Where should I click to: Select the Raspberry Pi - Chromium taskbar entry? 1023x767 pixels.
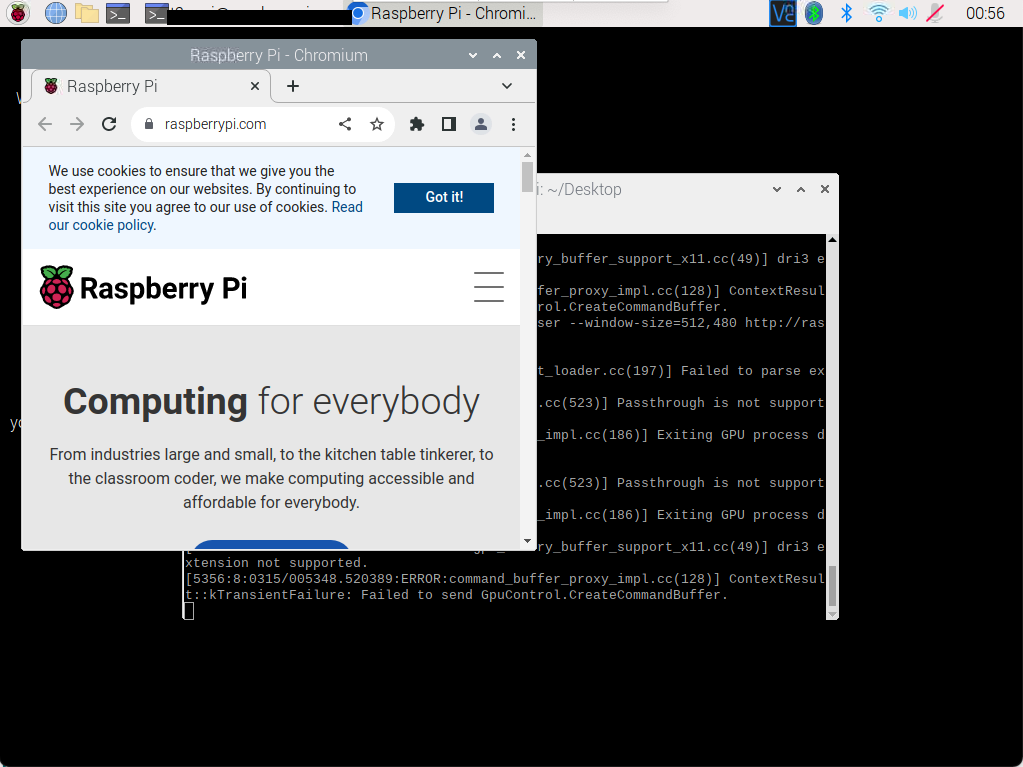445,13
